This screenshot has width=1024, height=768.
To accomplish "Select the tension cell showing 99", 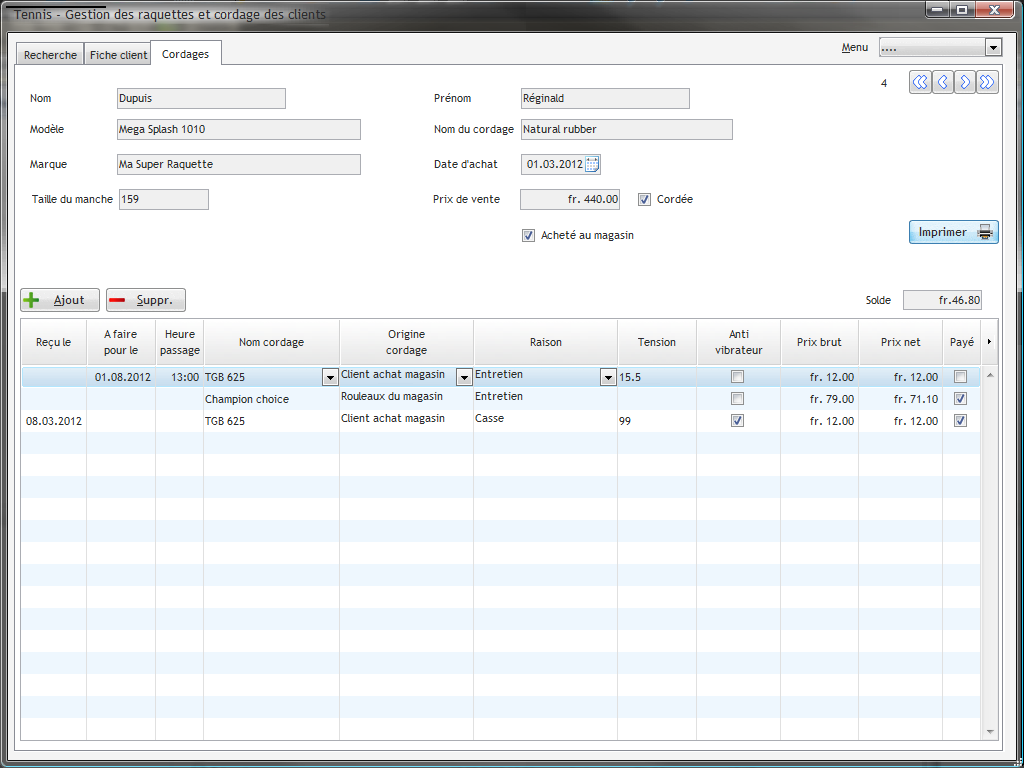I will (657, 421).
